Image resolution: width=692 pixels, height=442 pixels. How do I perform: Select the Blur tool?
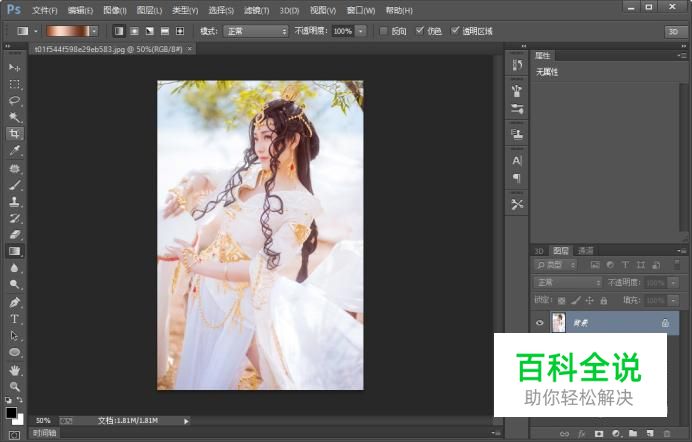tap(15, 268)
